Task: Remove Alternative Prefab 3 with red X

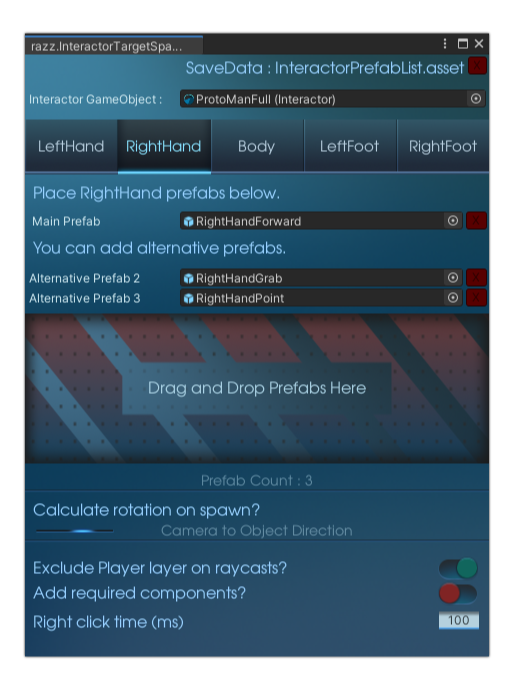Action: pyautogui.click(x=476, y=298)
